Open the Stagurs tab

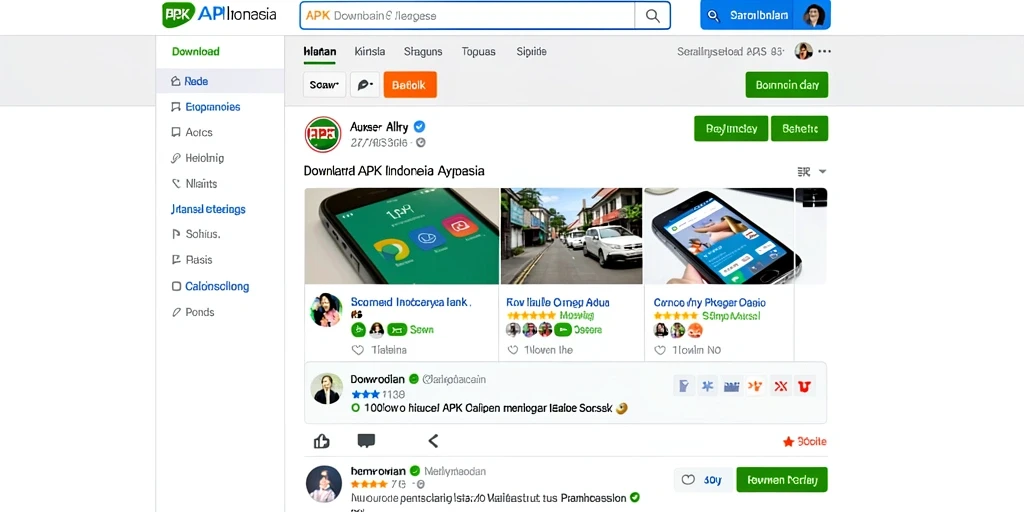click(x=423, y=52)
